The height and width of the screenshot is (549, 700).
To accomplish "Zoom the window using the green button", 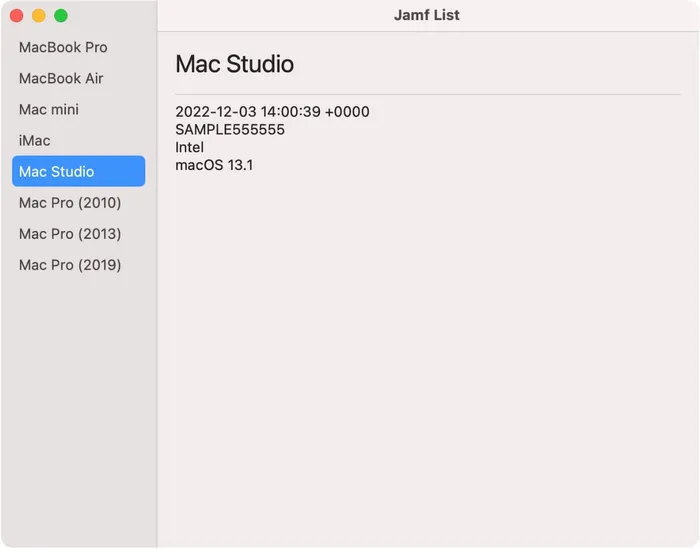I will [x=61, y=16].
